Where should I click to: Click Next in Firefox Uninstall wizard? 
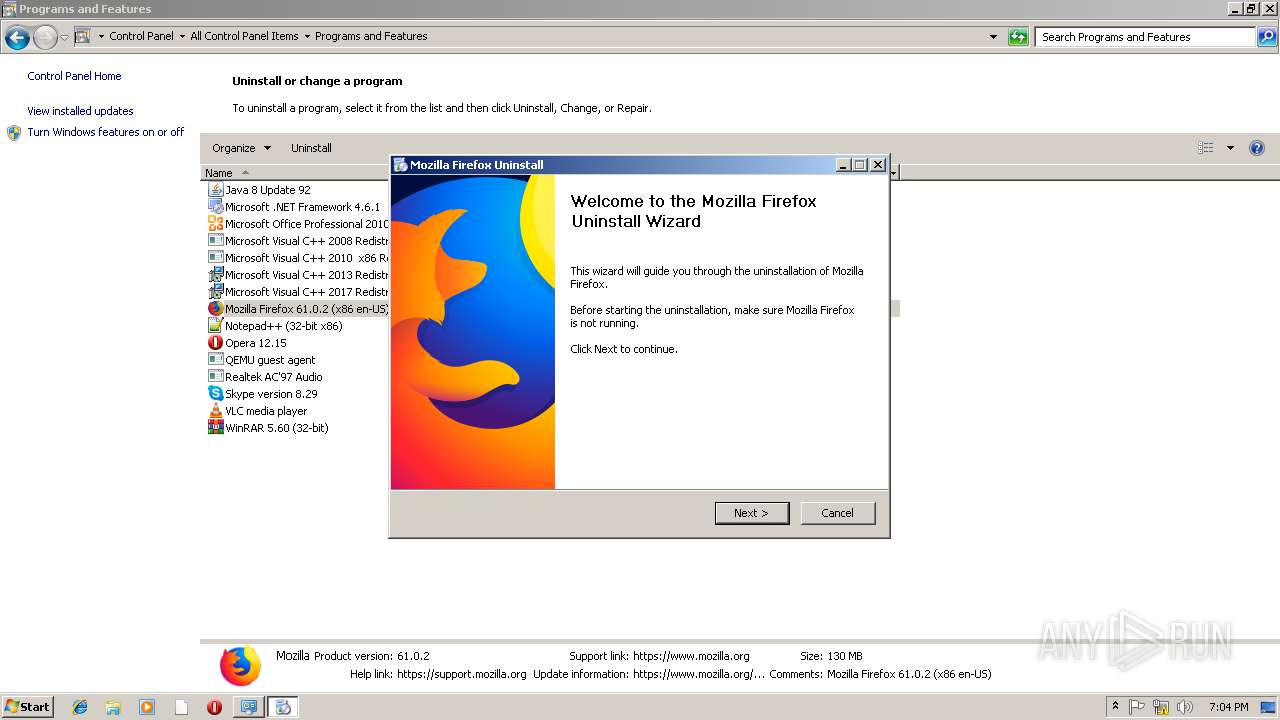[752, 513]
